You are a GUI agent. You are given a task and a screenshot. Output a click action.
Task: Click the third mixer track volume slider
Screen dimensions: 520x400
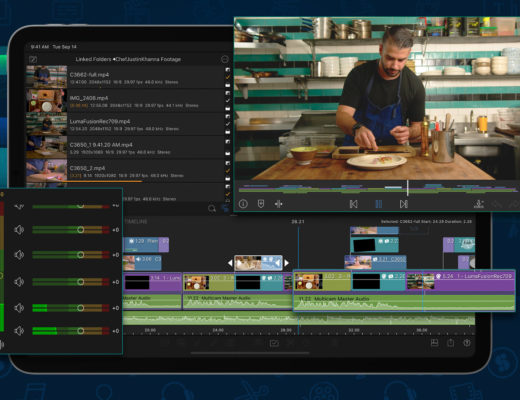point(71,255)
